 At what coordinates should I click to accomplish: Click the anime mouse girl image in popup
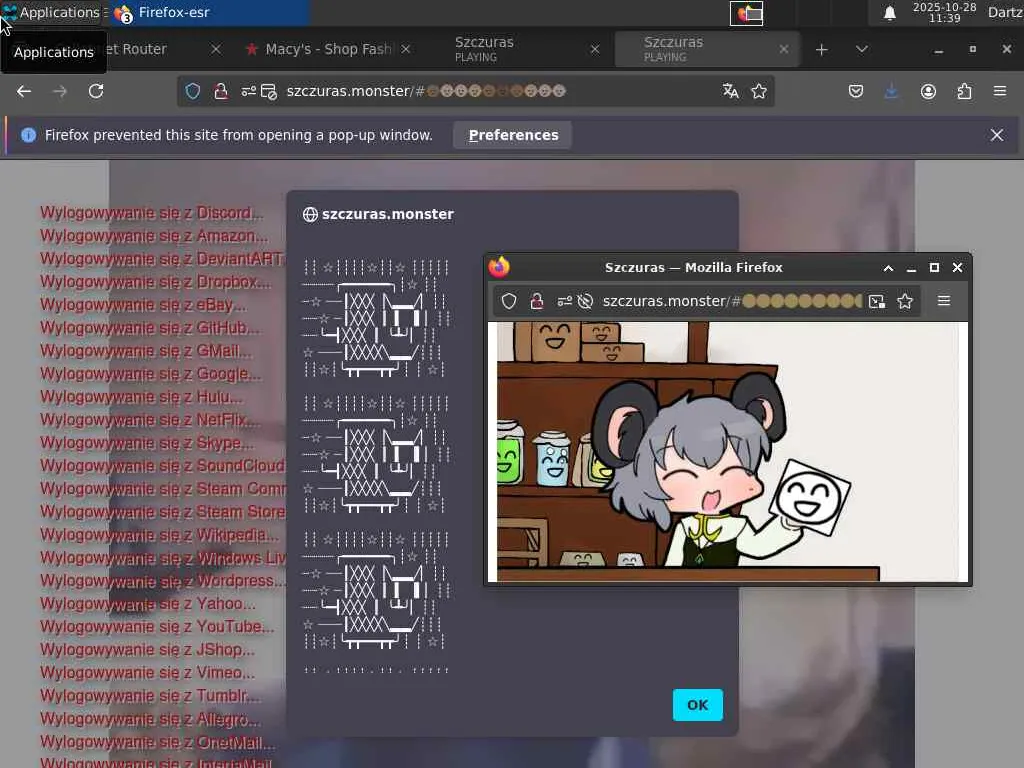point(728,452)
